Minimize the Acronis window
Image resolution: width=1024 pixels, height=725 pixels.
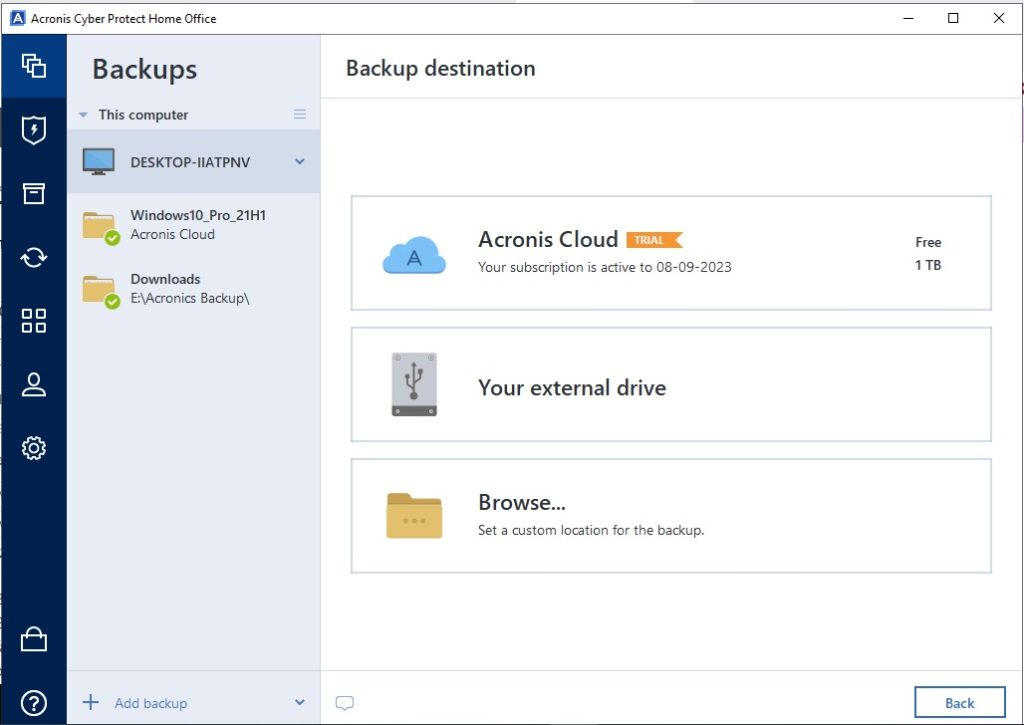pyautogui.click(x=908, y=18)
